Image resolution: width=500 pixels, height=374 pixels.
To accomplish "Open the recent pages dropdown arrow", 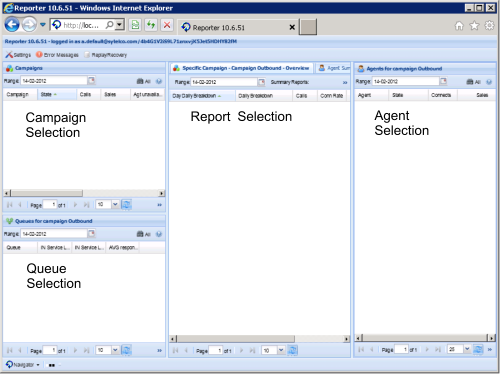I will pyautogui.click(x=43, y=25).
